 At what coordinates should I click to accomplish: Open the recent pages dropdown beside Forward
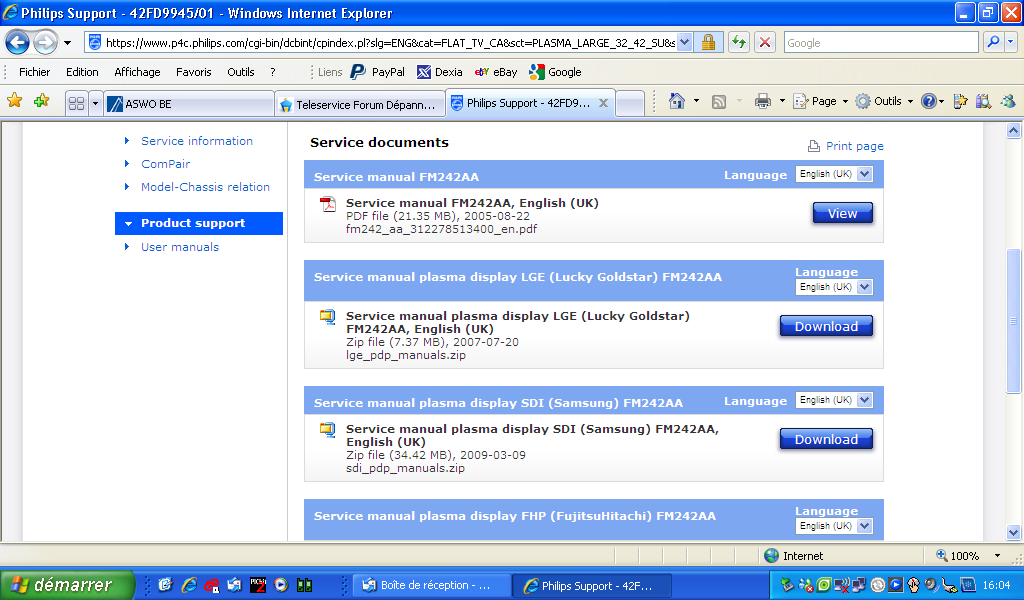tap(67, 44)
